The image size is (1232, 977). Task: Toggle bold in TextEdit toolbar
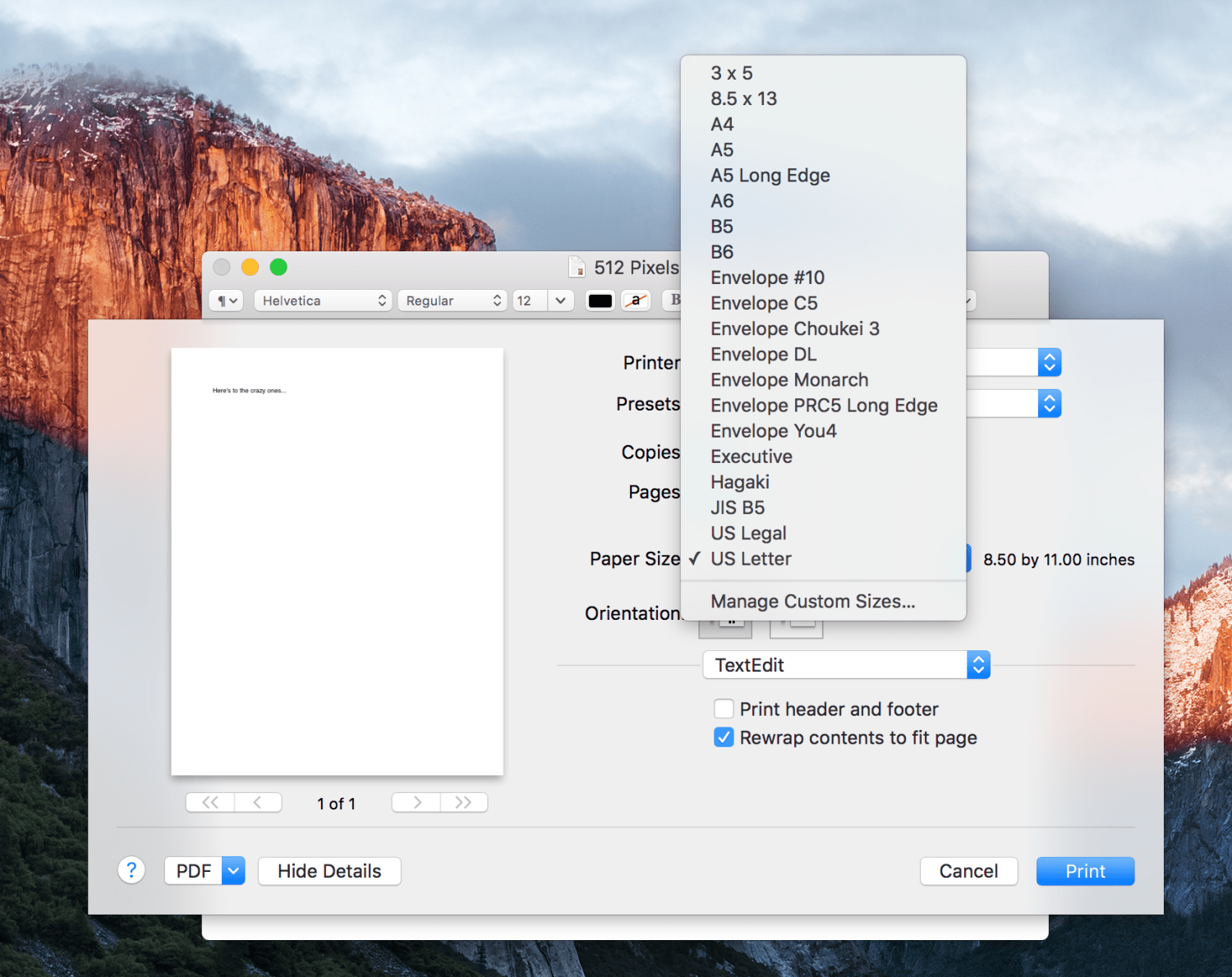click(x=673, y=300)
